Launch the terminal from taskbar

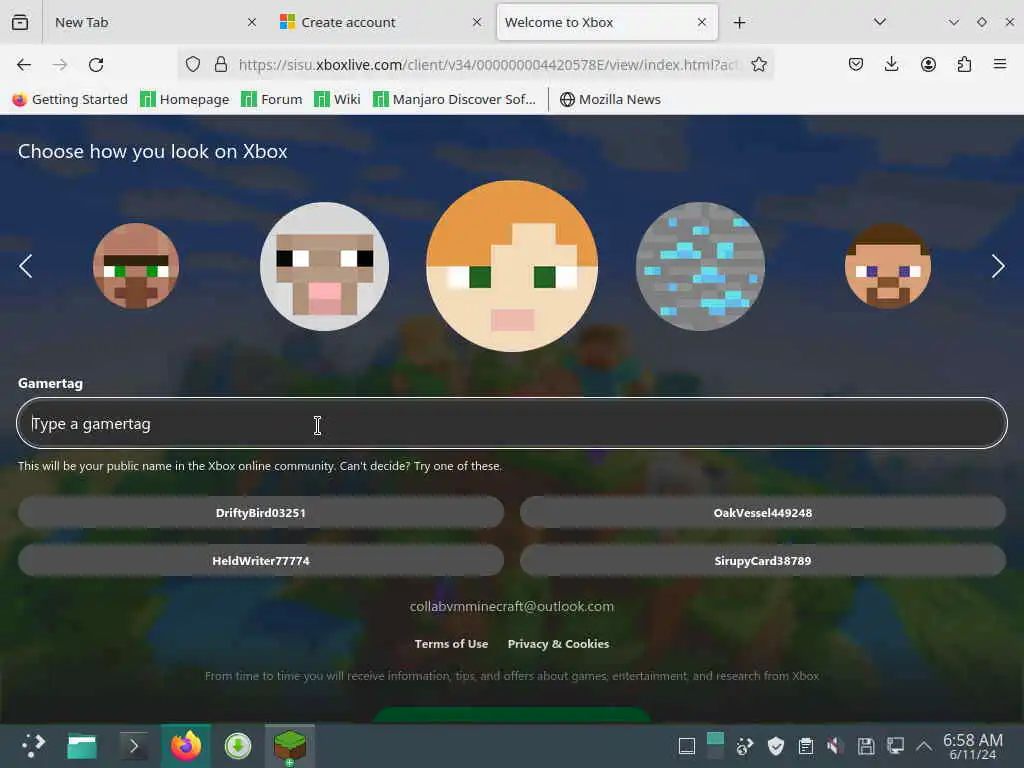[x=134, y=746]
